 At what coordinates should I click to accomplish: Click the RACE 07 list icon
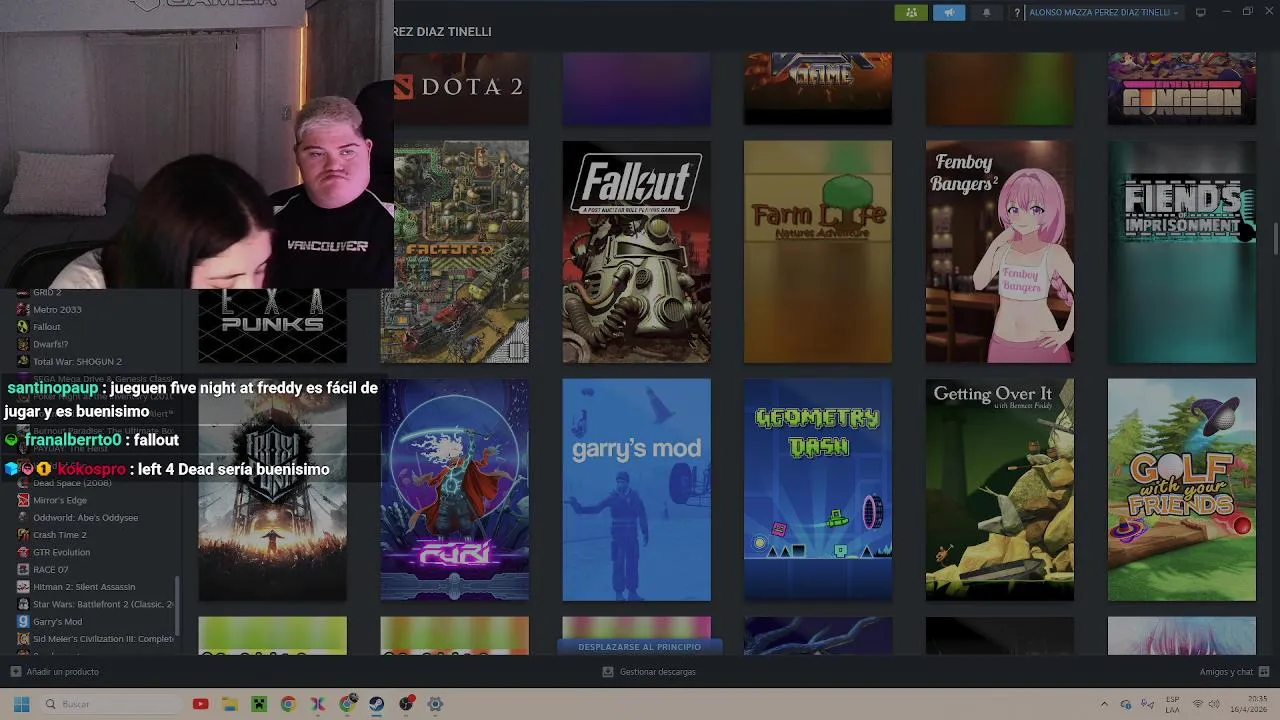click(23, 569)
